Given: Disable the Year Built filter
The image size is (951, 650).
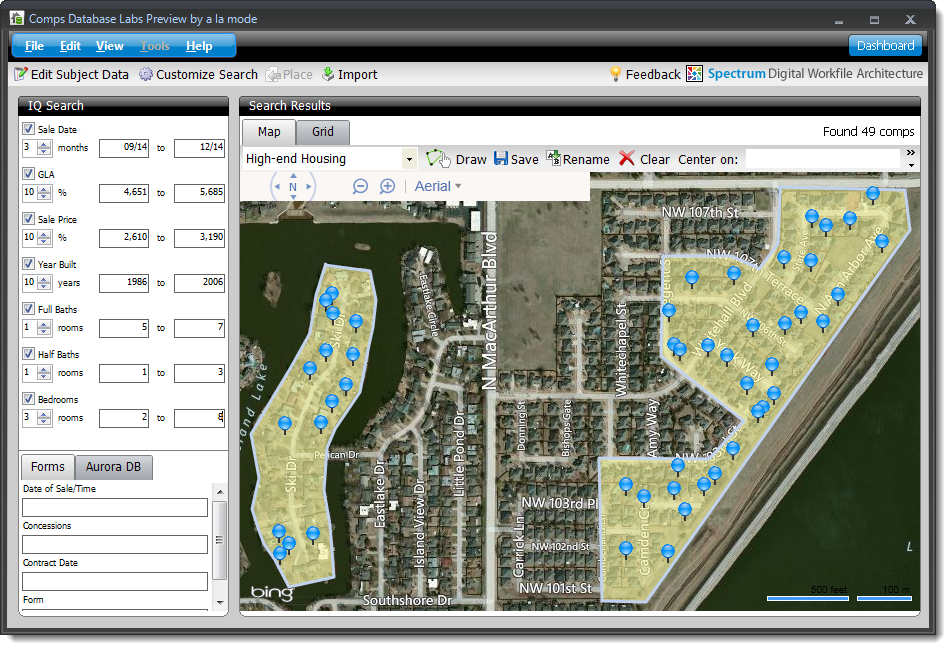Looking at the screenshot, I should pos(28,264).
